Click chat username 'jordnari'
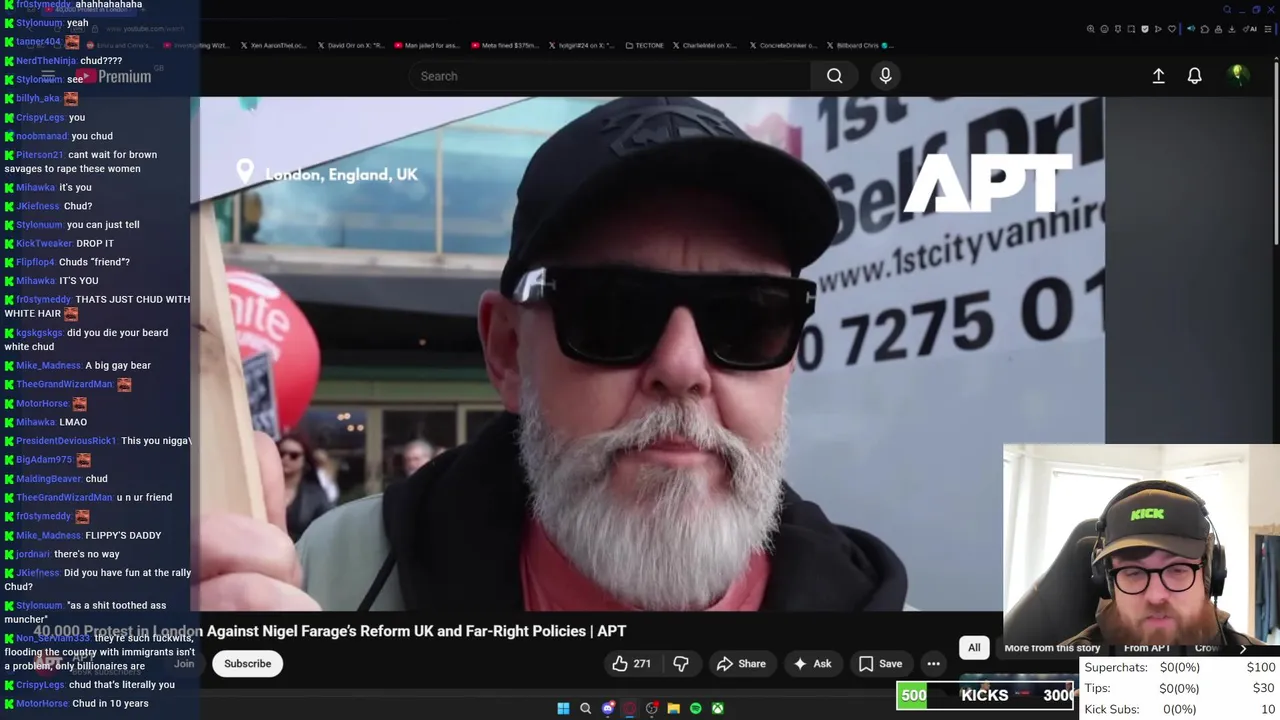 pos(33,554)
